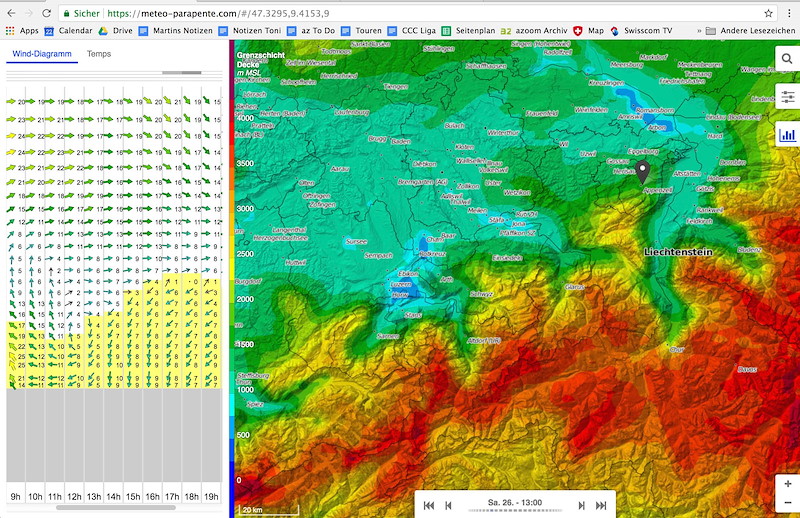Select the 19h column in wind diagram
The width and height of the screenshot is (800, 518).
pos(211,496)
